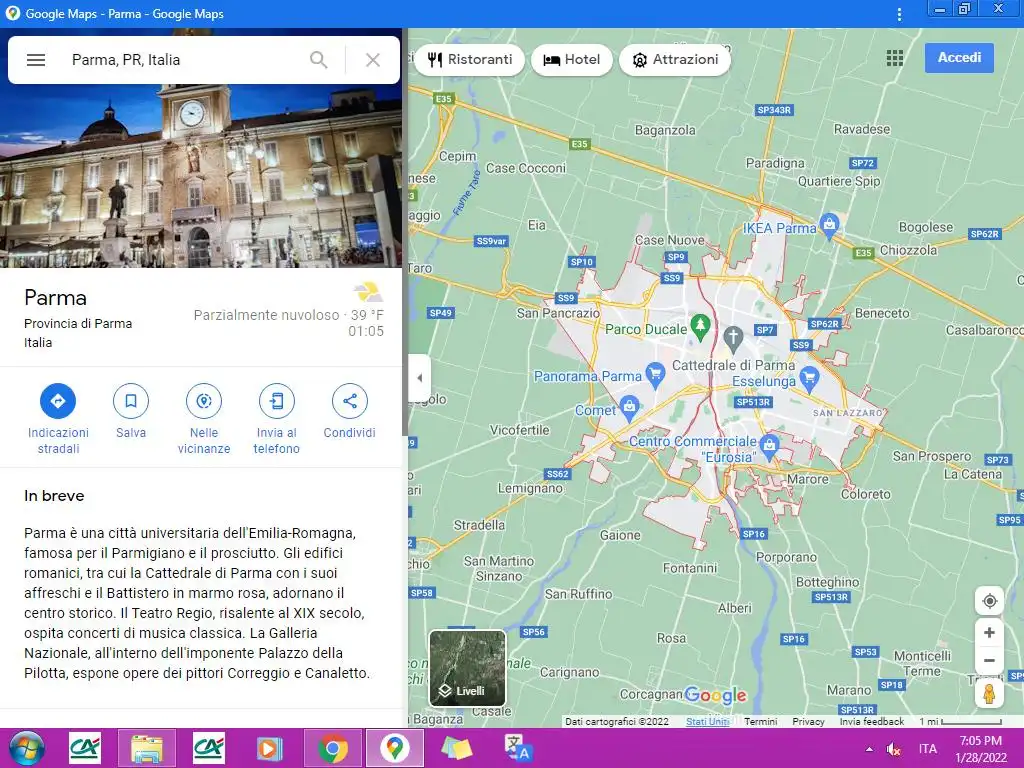Open Google Translate taskbar icon
Screen dimensions: 1024x768
pos(519,748)
